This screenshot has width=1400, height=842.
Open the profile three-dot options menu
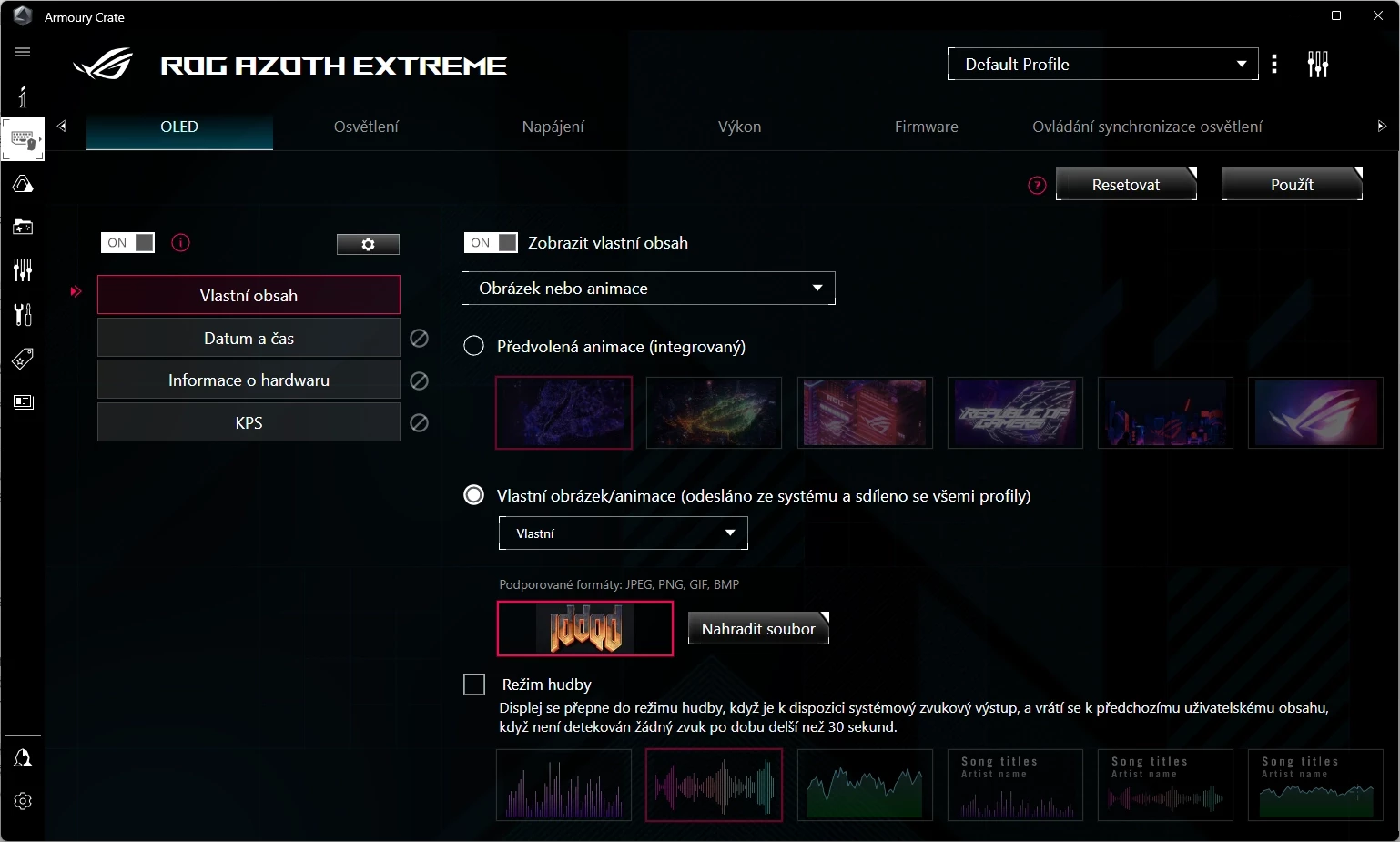point(1274,64)
